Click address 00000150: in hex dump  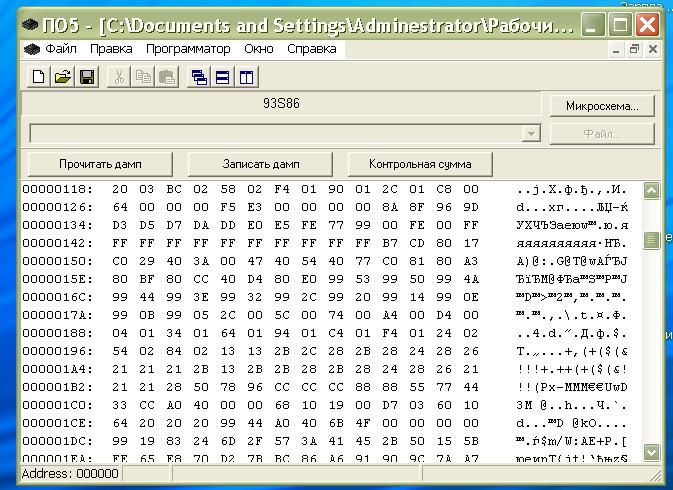(58, 261)
